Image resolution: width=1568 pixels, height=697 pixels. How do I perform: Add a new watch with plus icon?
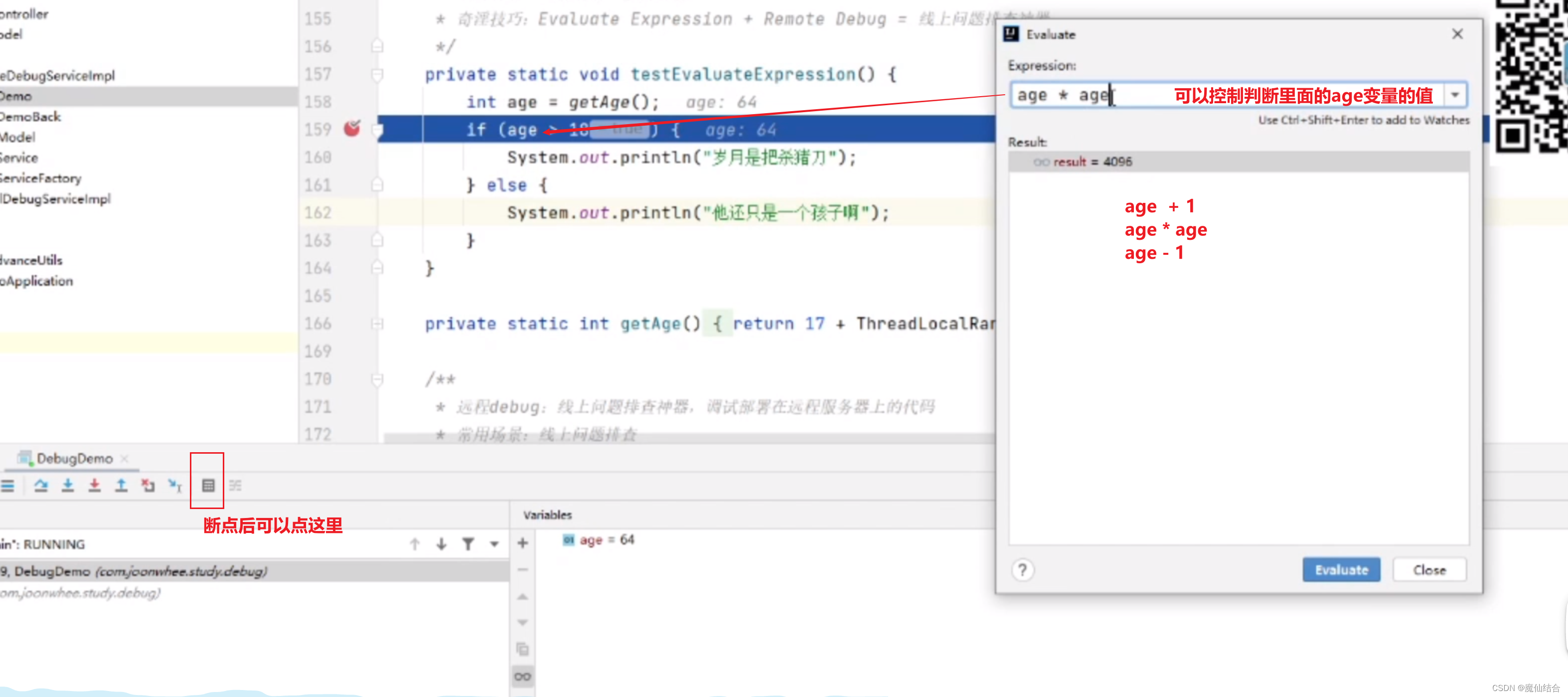click(522, 542)
